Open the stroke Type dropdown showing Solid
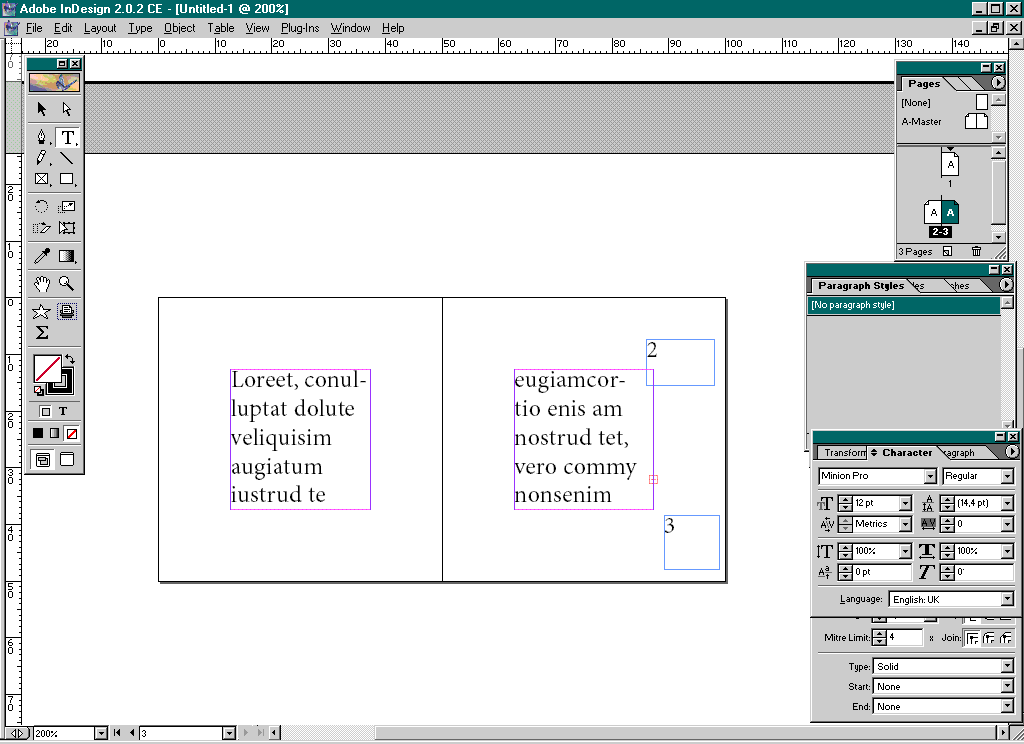The width and height of the screenshot is (1024, 744). [1007, 666]
